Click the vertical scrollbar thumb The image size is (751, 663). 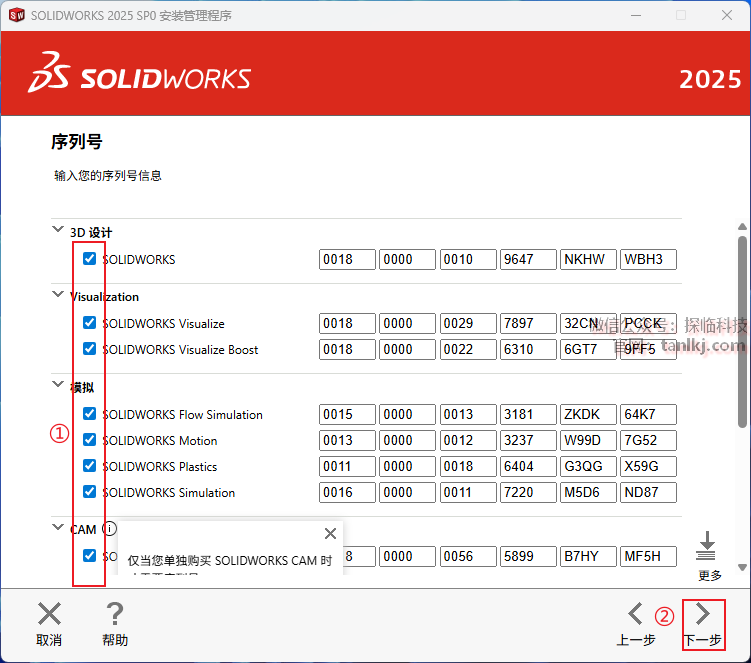point(742,330)
